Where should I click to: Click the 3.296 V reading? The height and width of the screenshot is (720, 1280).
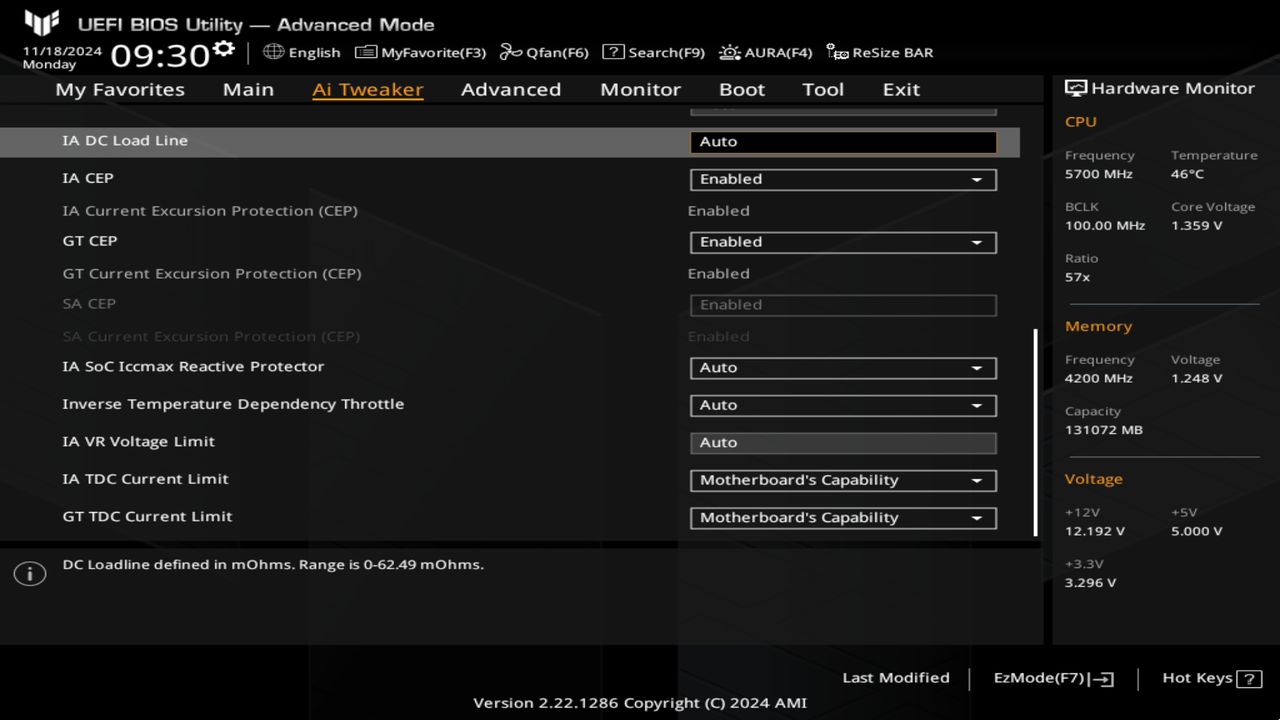pos(1090,583)
